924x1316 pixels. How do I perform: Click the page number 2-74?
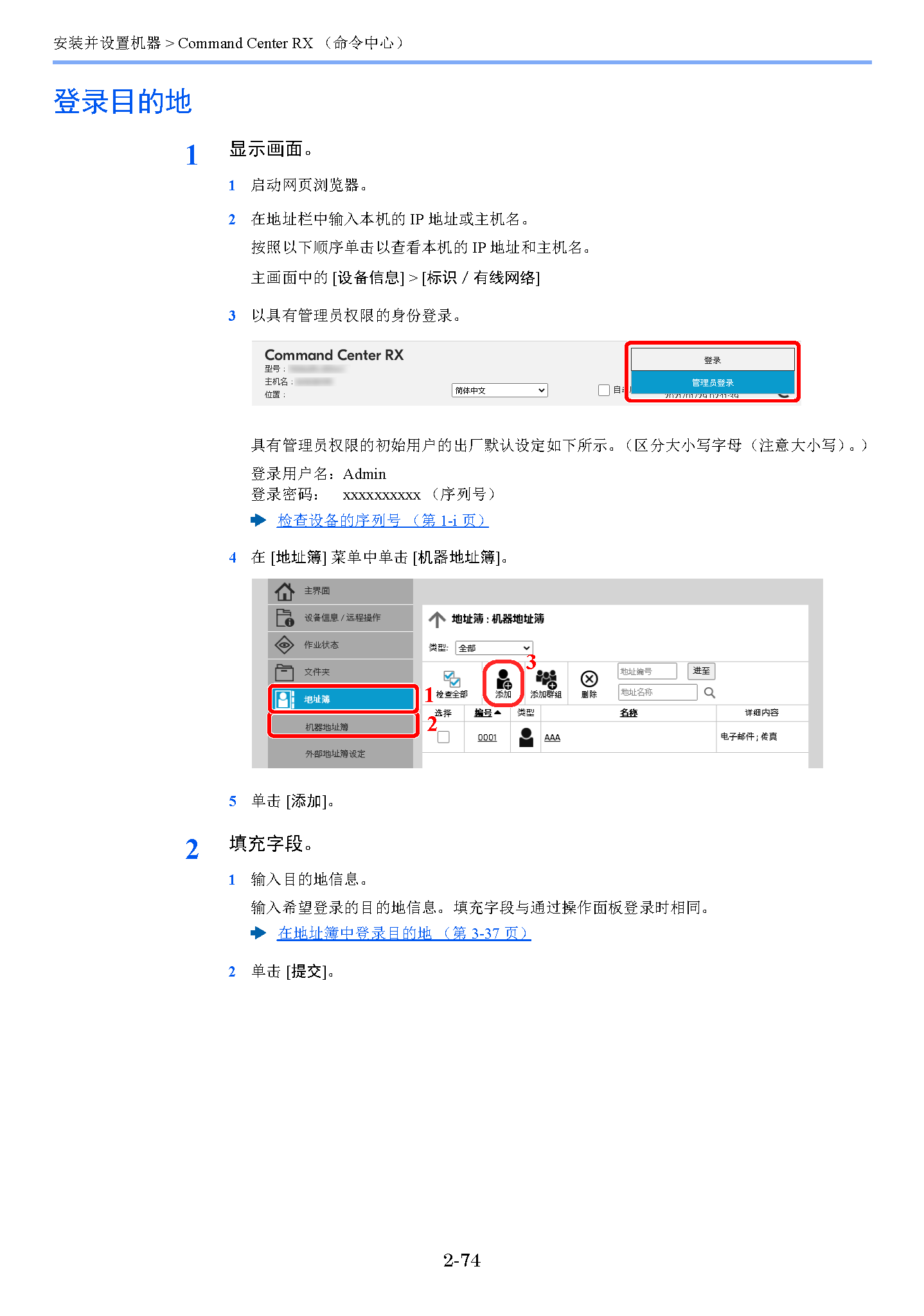(x=462, y=1260)
